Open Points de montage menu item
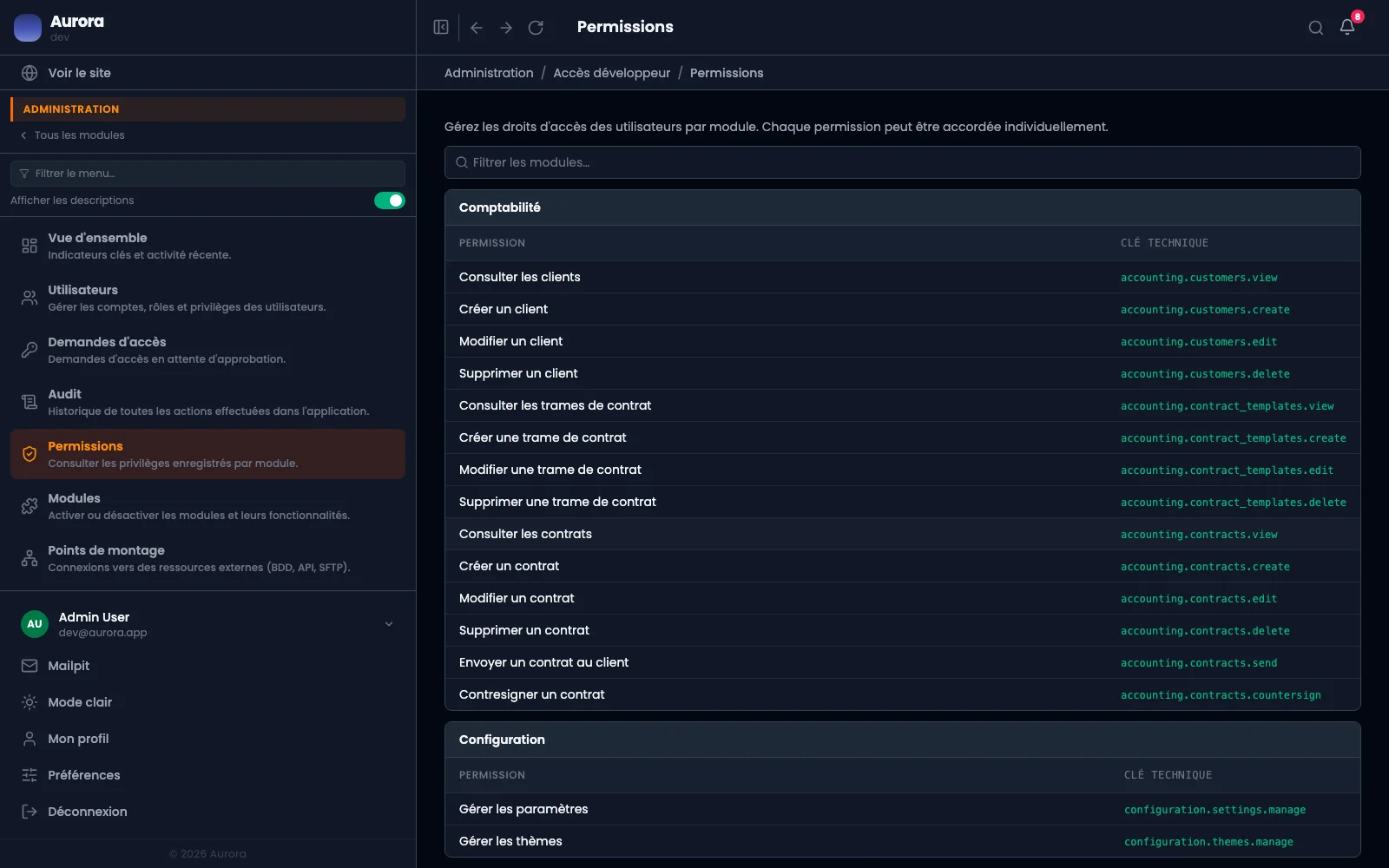The height and width of the screenshot is (868, 1389). [x=207, y=558]
